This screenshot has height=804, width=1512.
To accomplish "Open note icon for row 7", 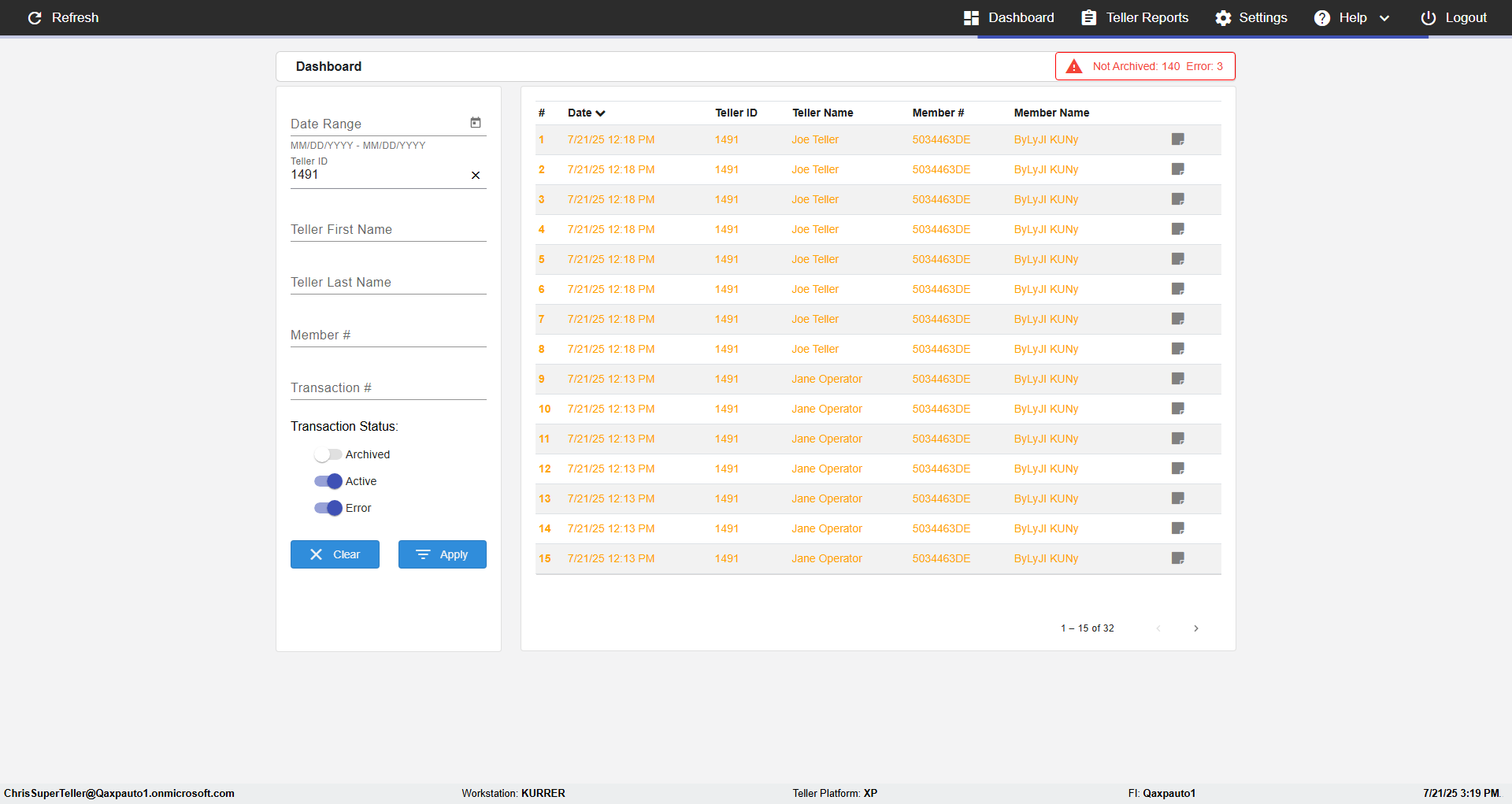I will (x=1178, y=319).
